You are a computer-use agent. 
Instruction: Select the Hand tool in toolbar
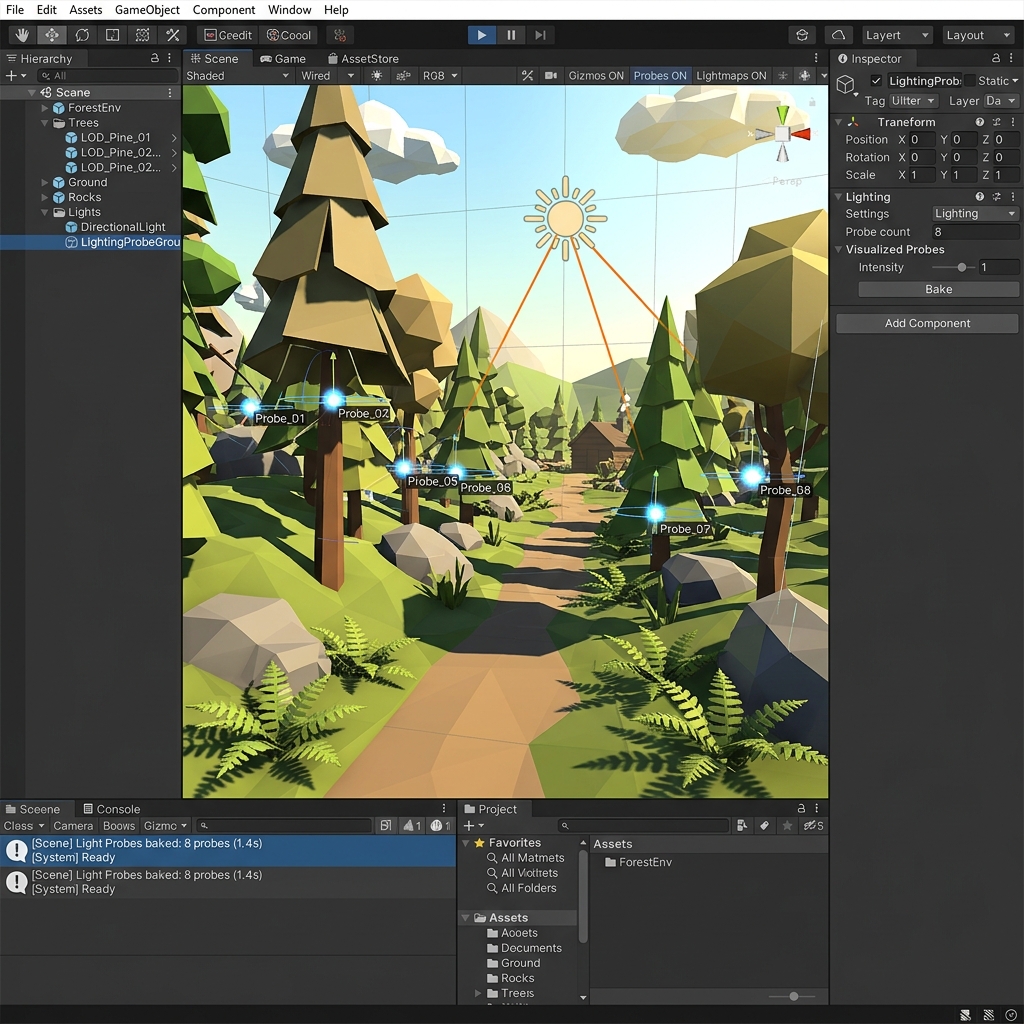[22, 35]
